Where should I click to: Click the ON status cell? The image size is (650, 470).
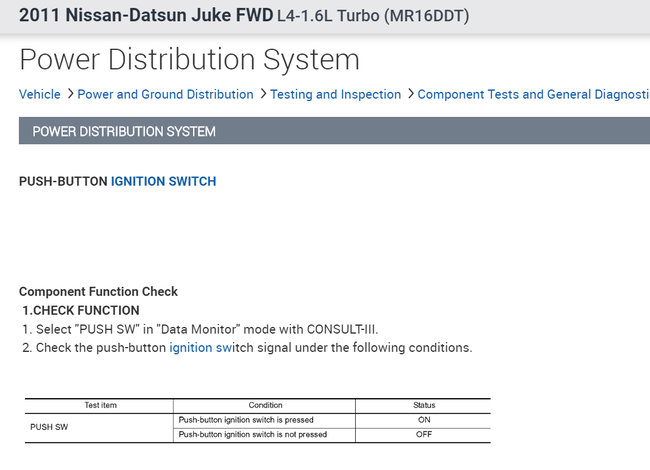coord(424,420)
